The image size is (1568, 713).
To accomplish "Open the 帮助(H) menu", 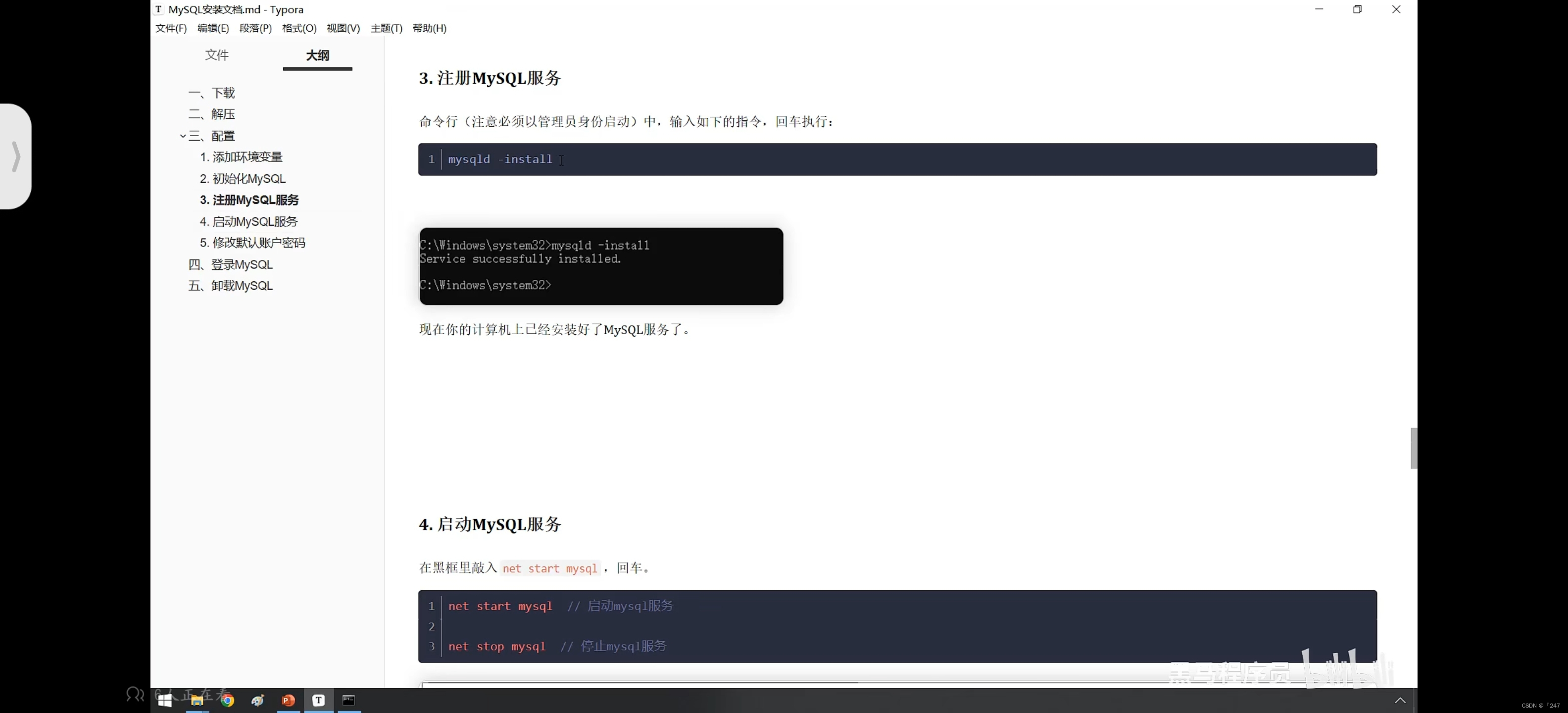I will (x=430, y=28).
